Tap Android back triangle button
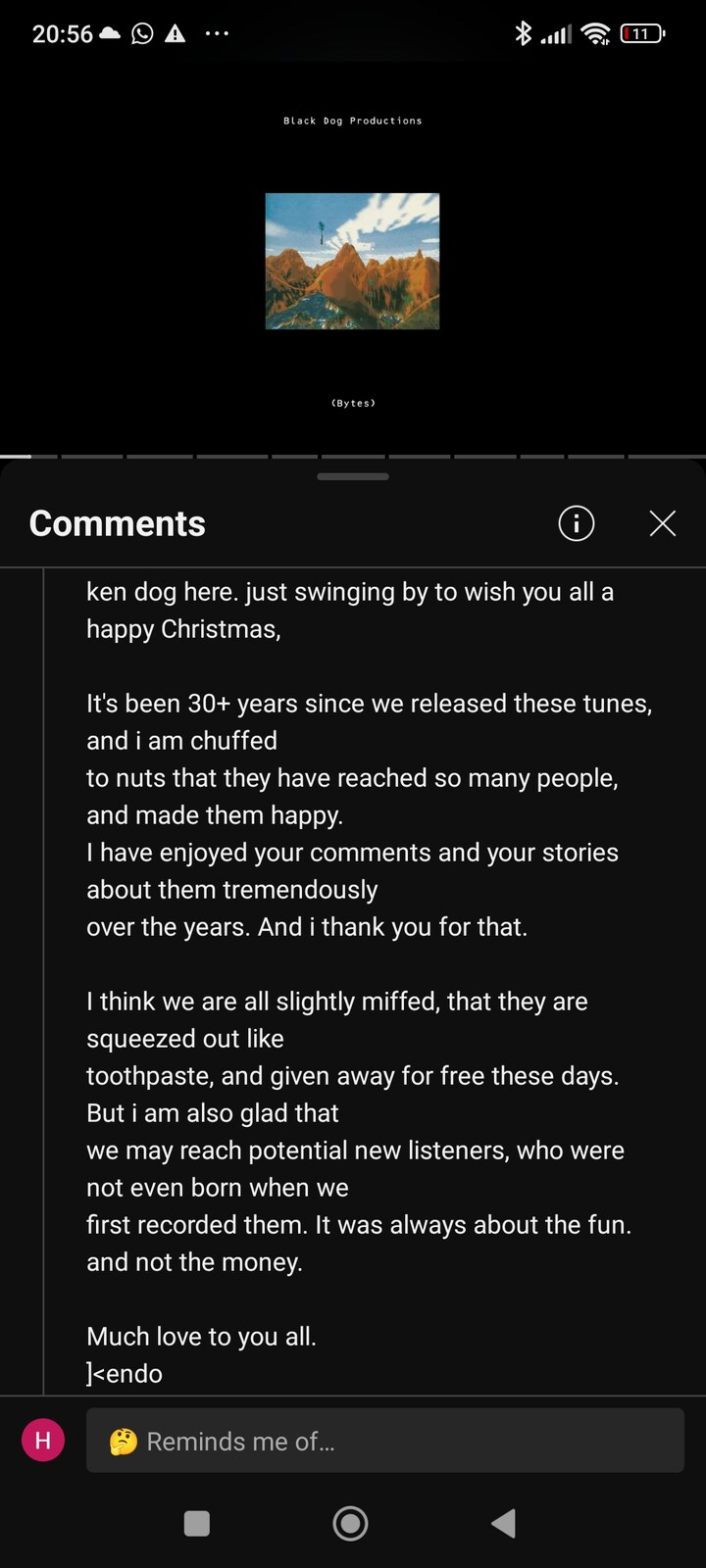The height and width of the screenshot is (1568, 706). [x=504, y=1523]
